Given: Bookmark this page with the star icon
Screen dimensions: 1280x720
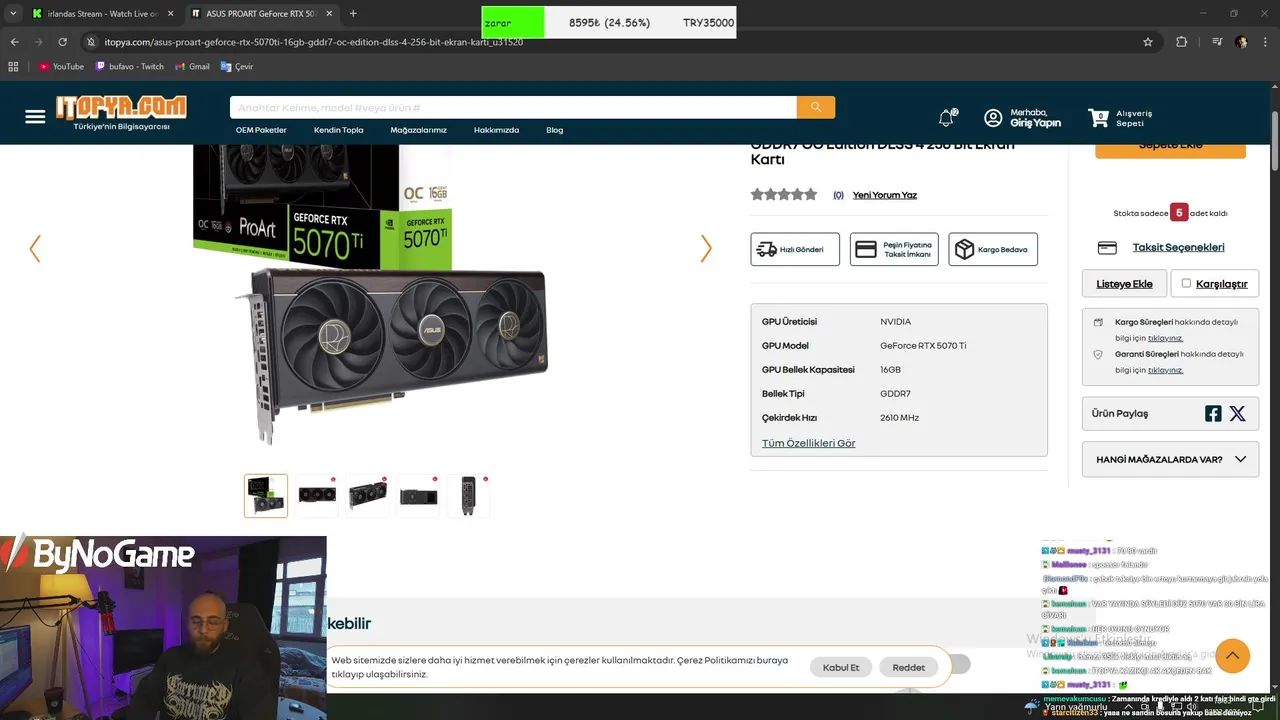Looking at the screenshot, I should [x=1148, y=42].
